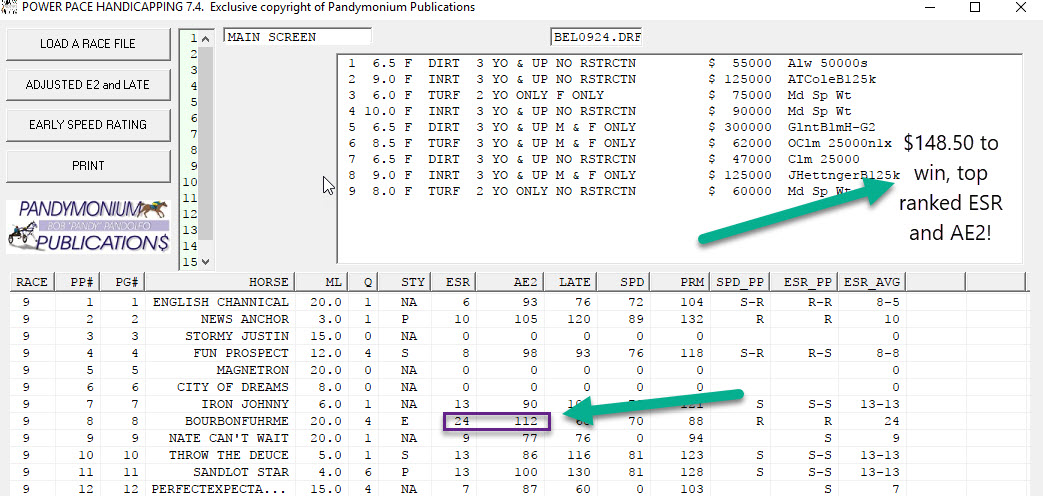The width and height of the screenshot is (1043, 496).
Task: Click BOURBONFUHRME's ESR value 24
Action: 462,421
